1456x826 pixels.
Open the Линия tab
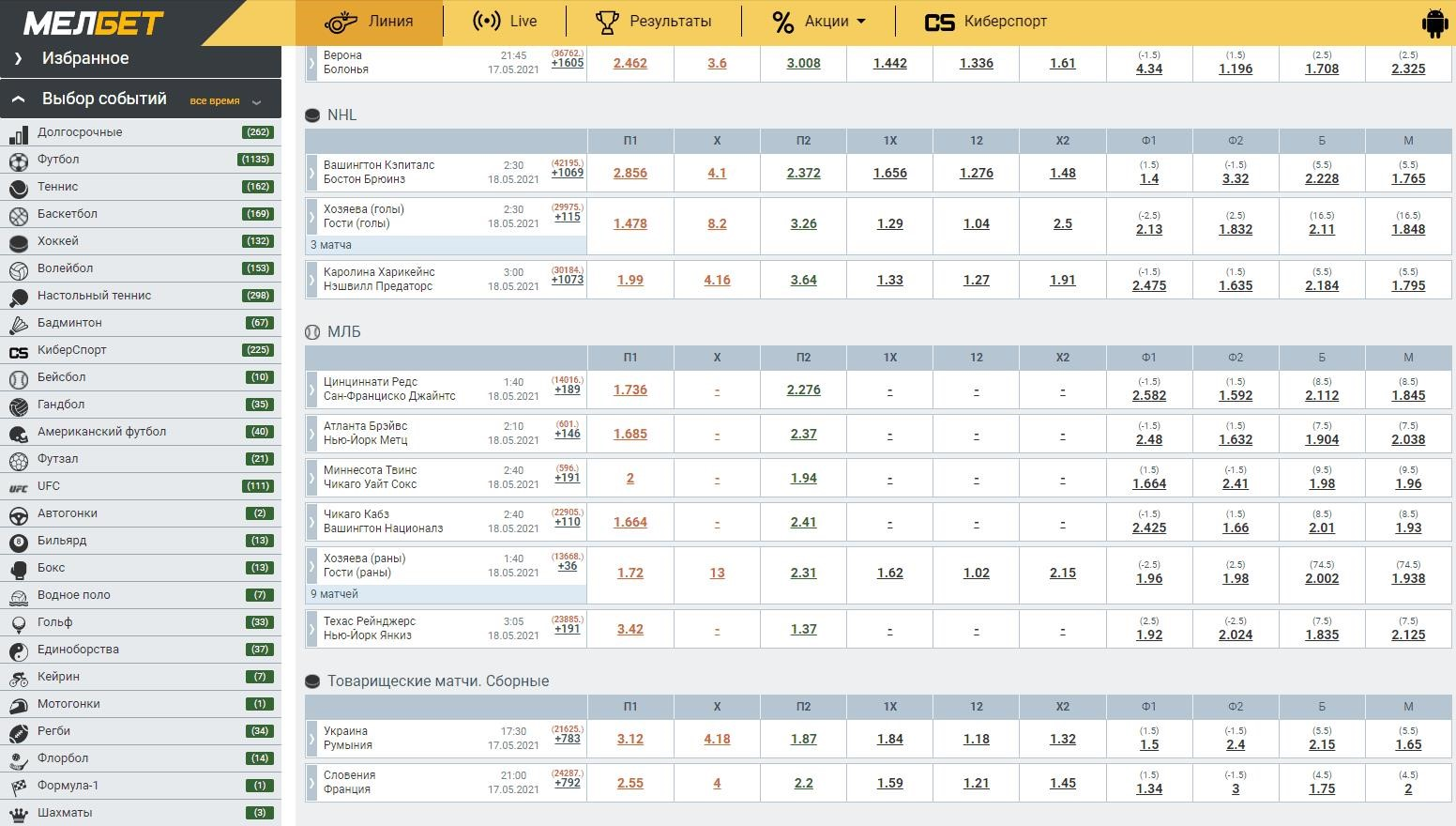pyautogui.click(x=369, y=22)
